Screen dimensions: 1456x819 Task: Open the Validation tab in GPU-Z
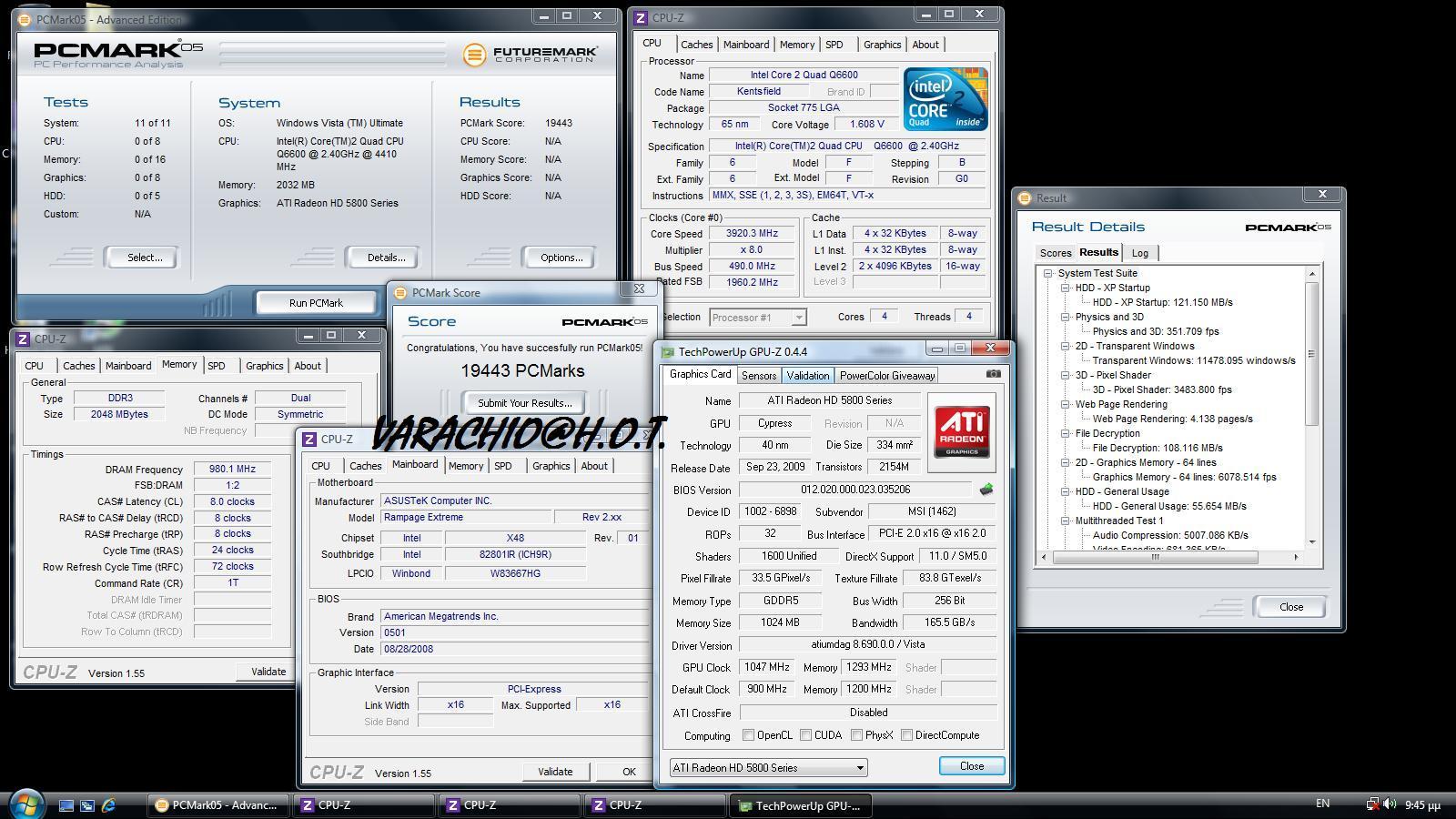[x=807, y=375]
